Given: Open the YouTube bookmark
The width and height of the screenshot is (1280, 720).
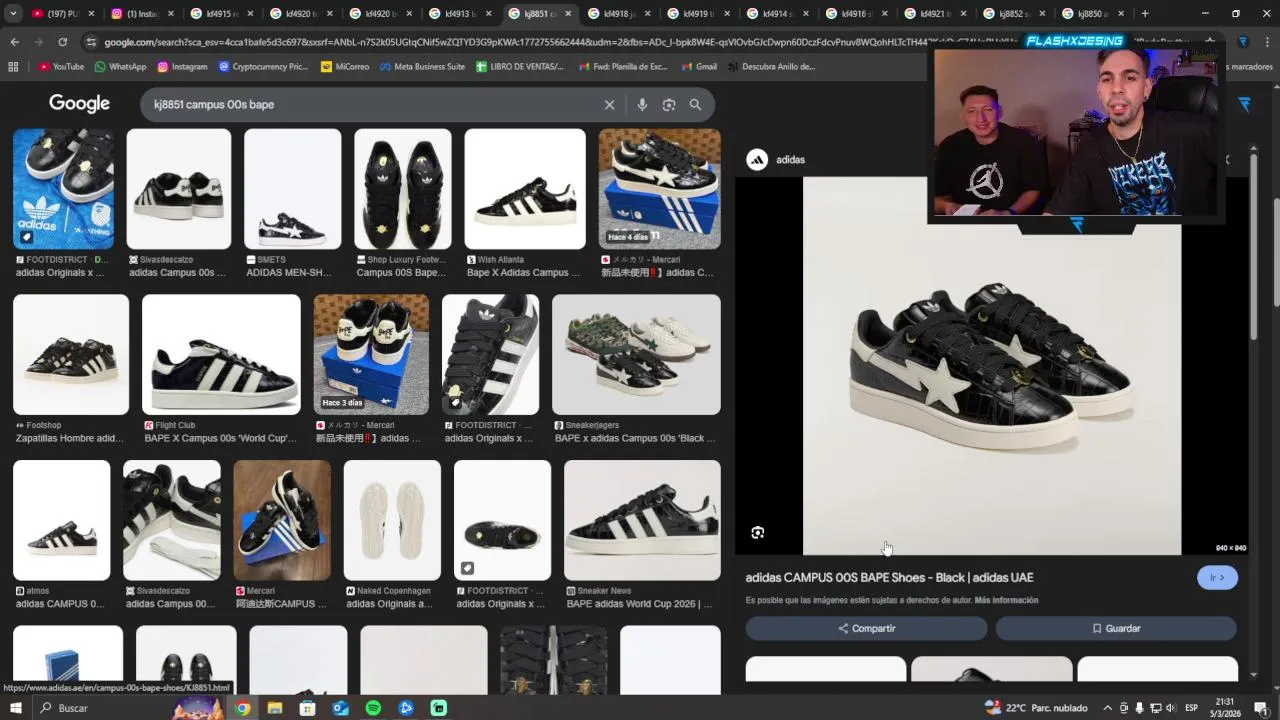Looking at the screenshot, I should (x=61, y=67).
